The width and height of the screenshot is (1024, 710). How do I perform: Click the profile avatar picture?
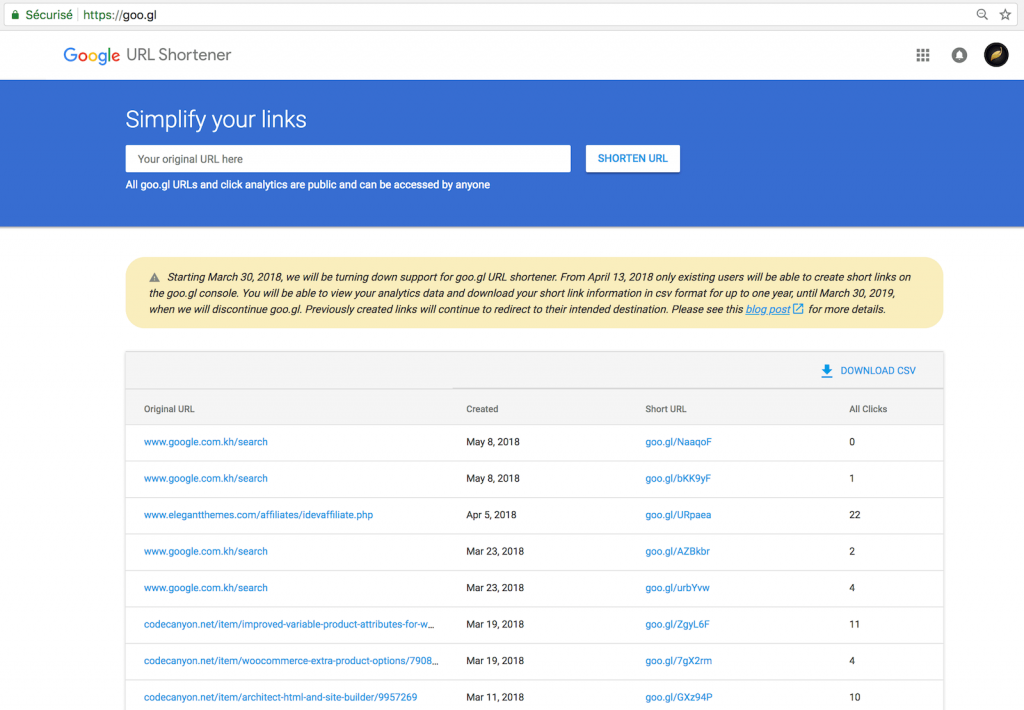pos(996,55)
